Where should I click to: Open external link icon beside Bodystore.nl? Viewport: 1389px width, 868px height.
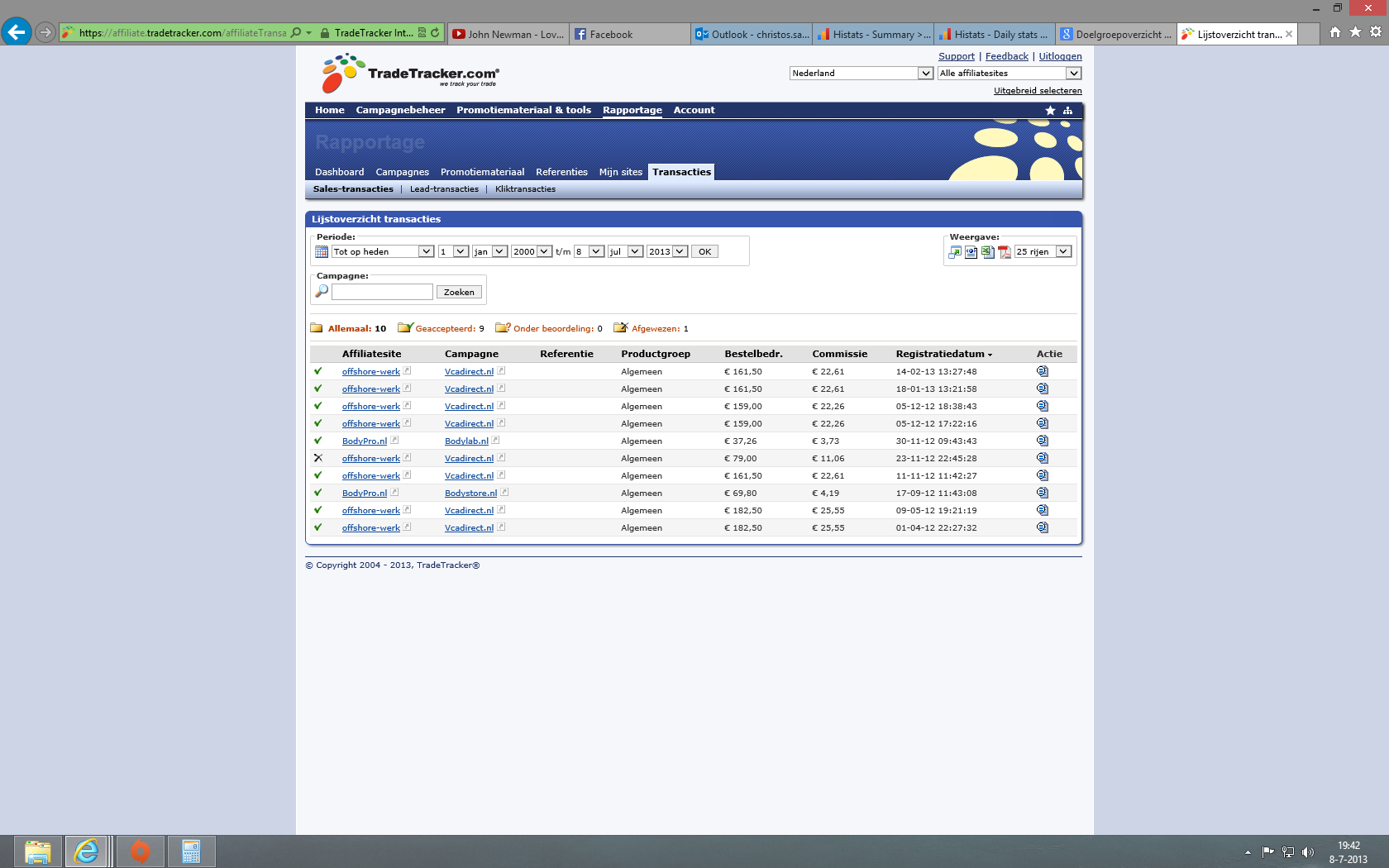(x=504, y=492)
